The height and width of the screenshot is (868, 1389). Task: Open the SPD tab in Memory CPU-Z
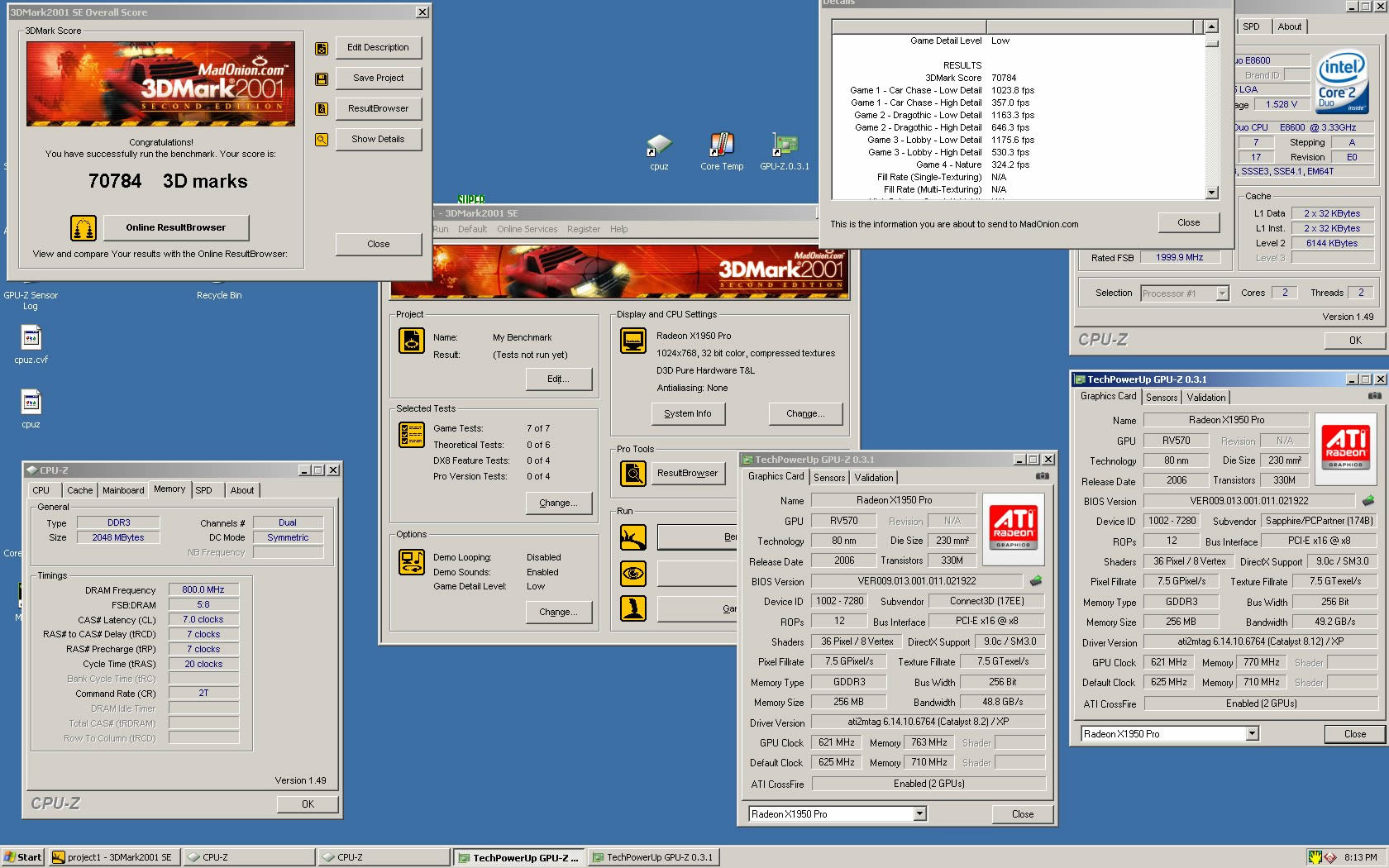pyautogui.click(x=203, y=490)
